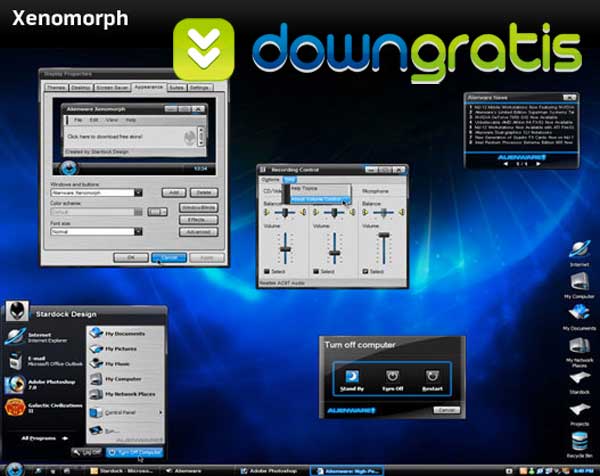This screenshot has height=476, width=600.
Task: Click Log Off in the start menu
Action: tap(87, 452)
